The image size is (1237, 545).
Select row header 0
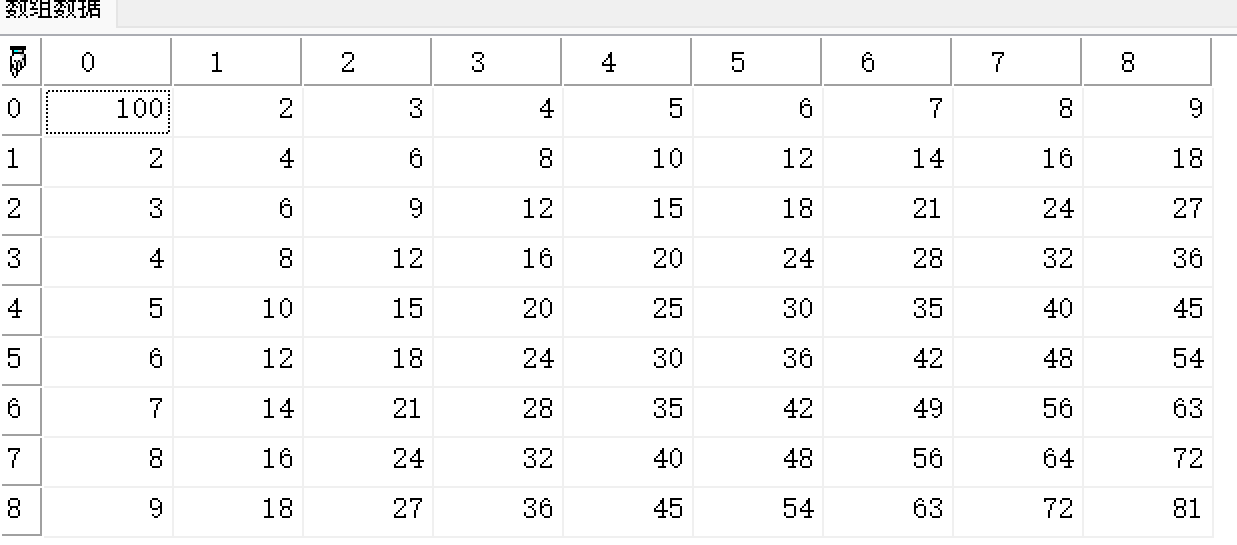[20, 110]
